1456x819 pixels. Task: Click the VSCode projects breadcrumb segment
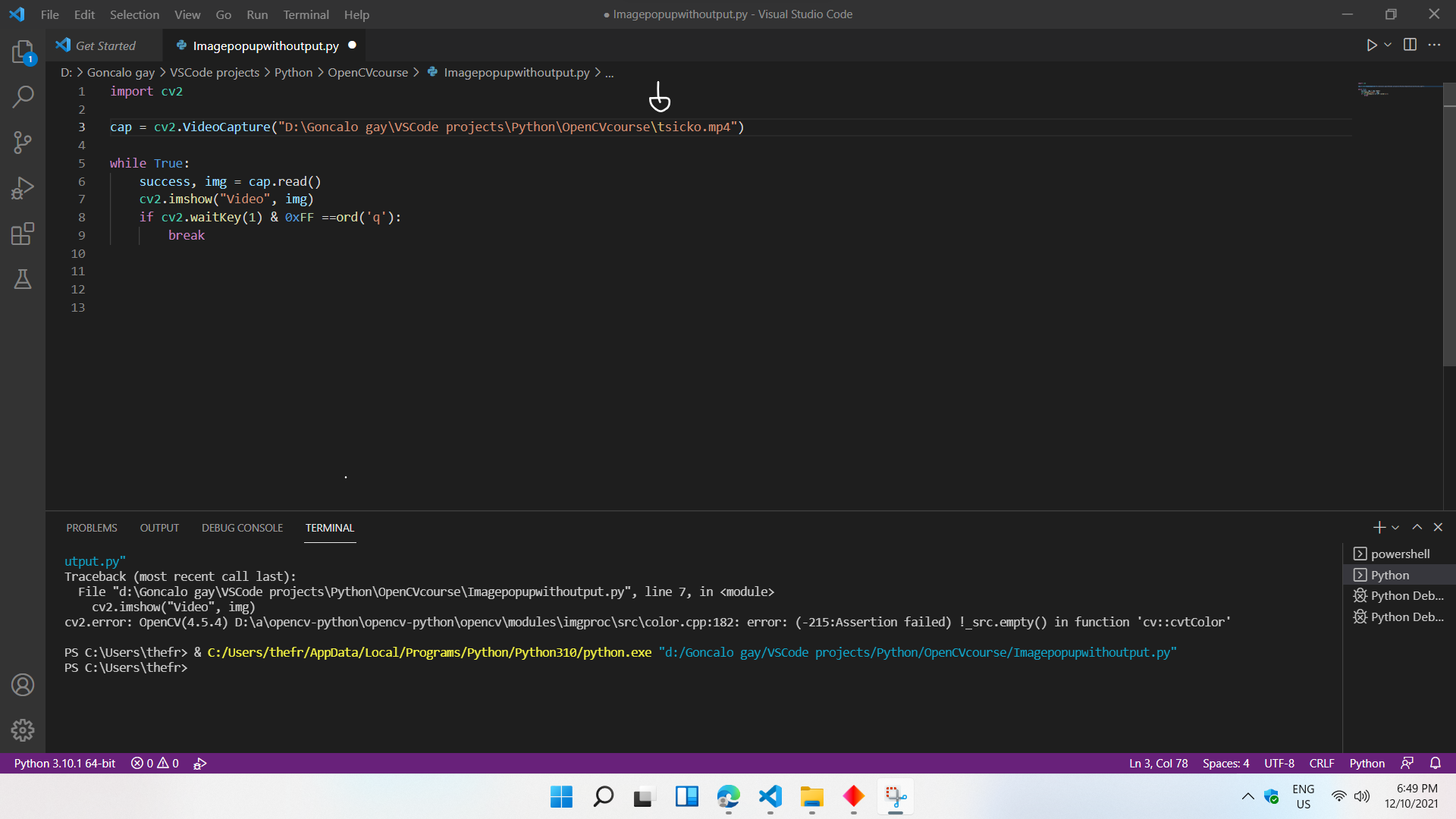(215, 72)
